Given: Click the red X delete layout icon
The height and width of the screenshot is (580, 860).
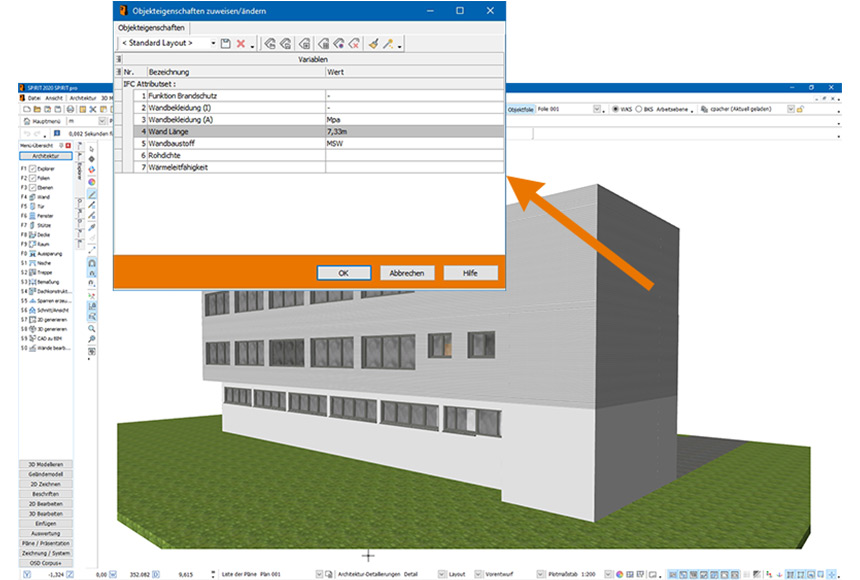Looking at the screenshot, I should point(241,44).
